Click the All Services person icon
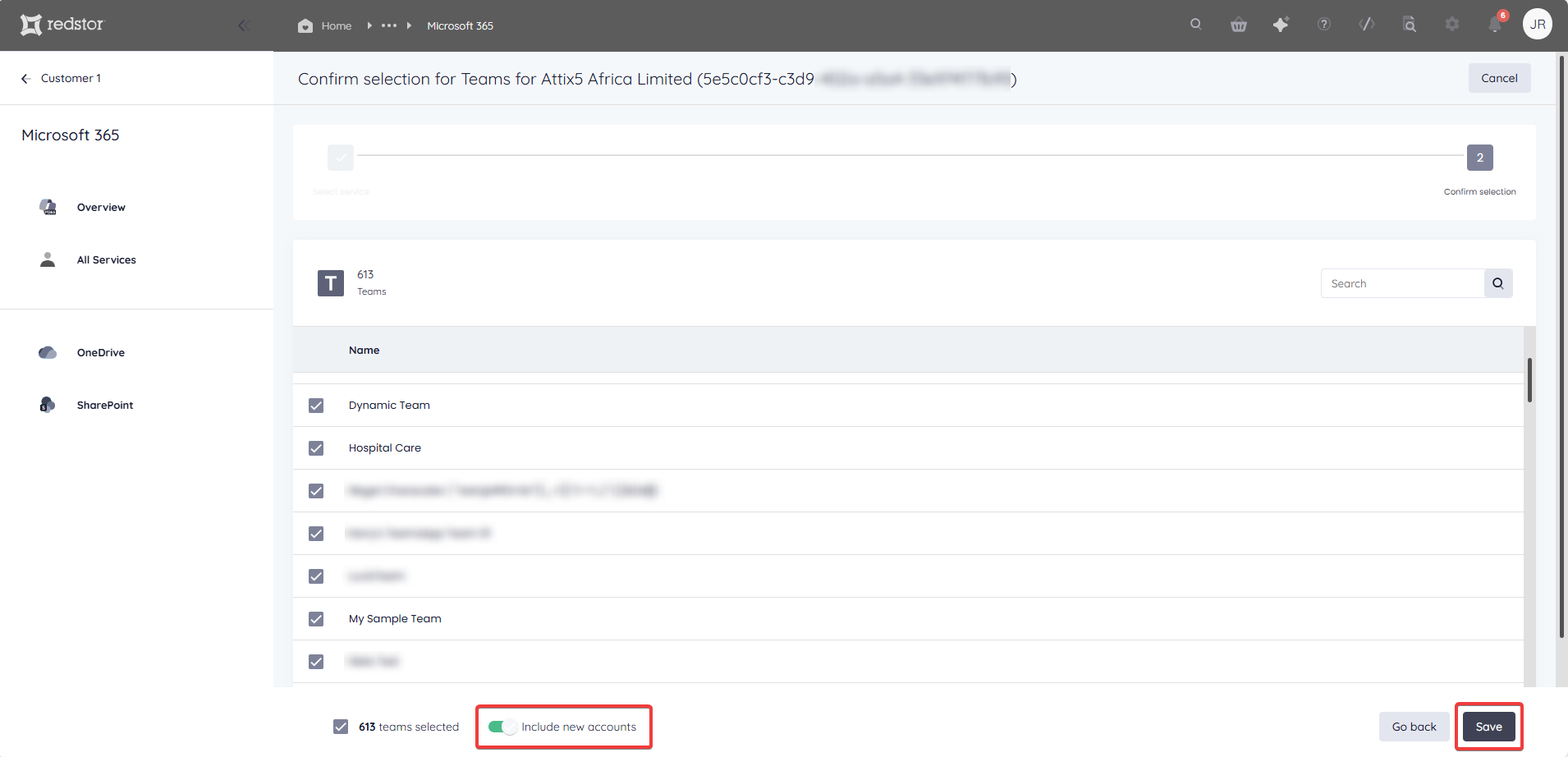Screen dimensions: 1568x757 [x=48, y=259]
